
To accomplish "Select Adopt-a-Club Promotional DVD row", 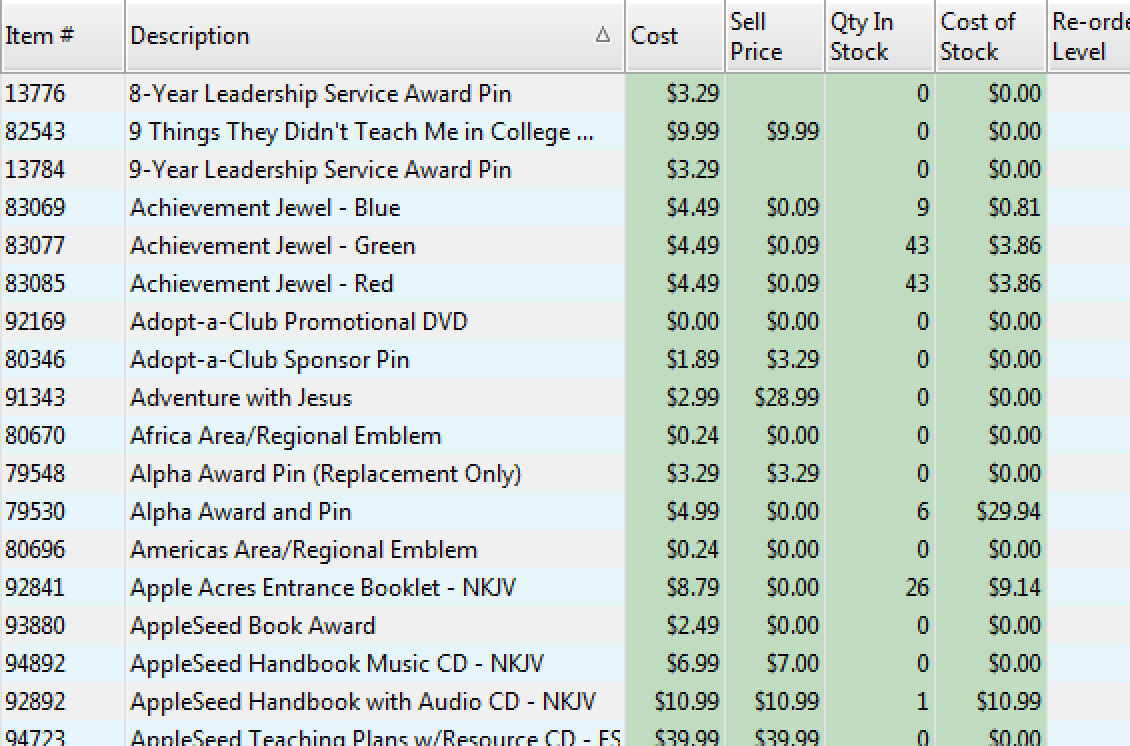I will click(298, 322).
